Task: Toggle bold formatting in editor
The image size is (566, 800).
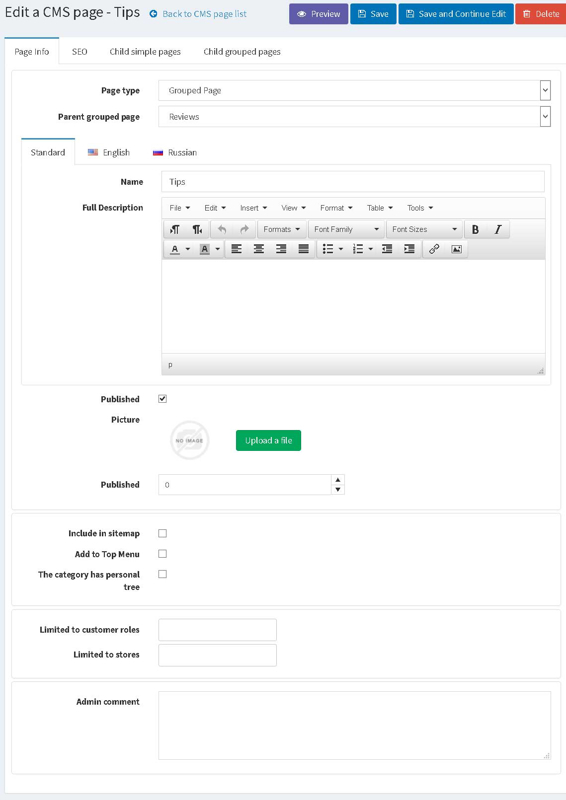Action: [475, 230]
